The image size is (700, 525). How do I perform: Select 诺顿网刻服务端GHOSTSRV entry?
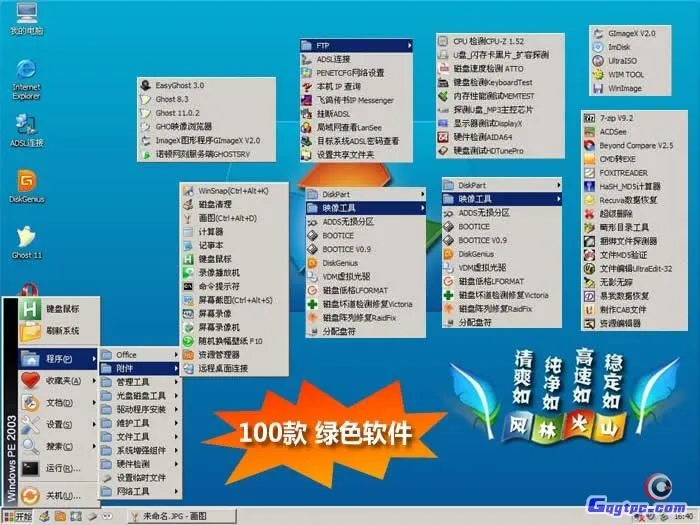(206, 154)
